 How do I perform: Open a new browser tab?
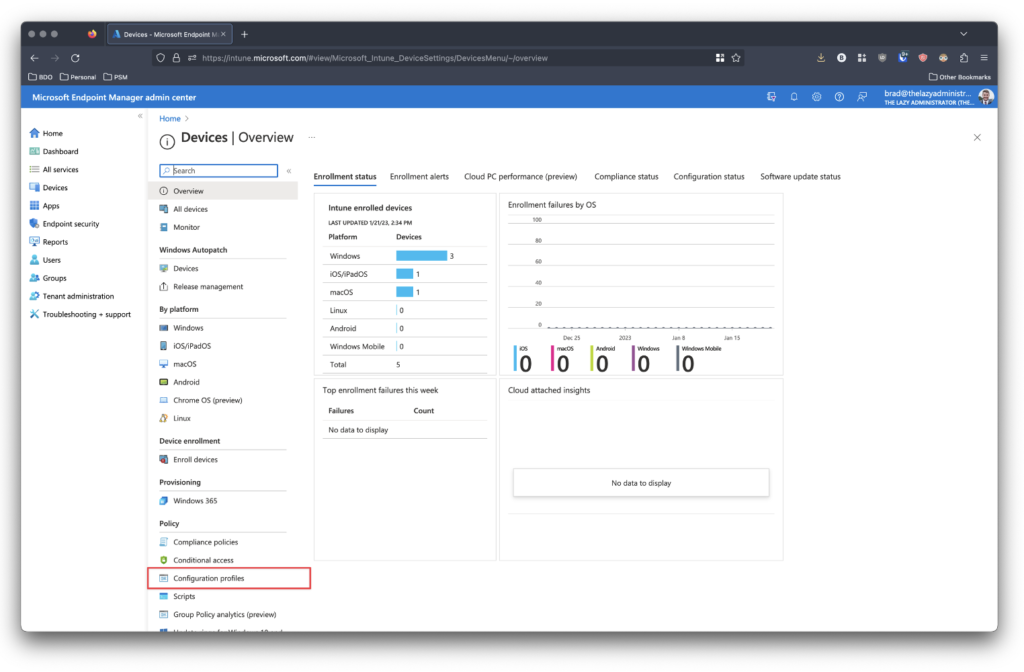click(x=244, y=35)
